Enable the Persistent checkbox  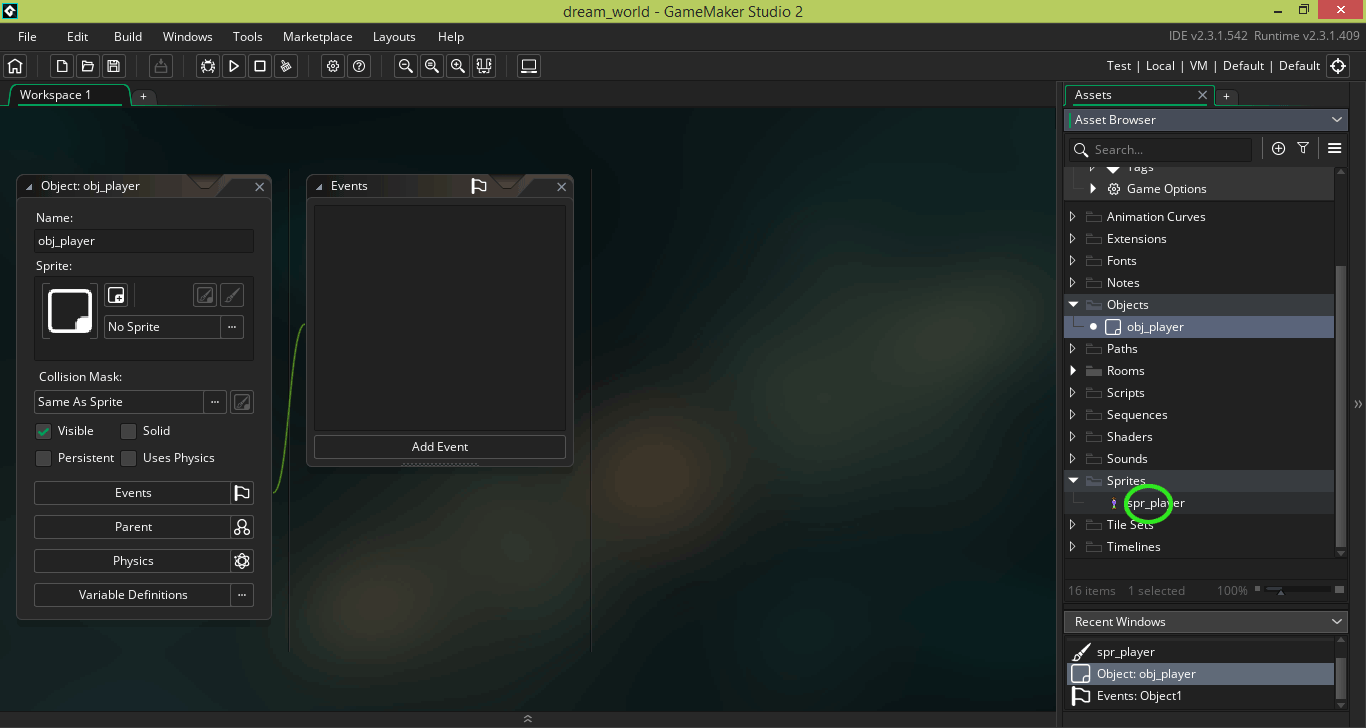pyautogui.click(x=43, y=458)
